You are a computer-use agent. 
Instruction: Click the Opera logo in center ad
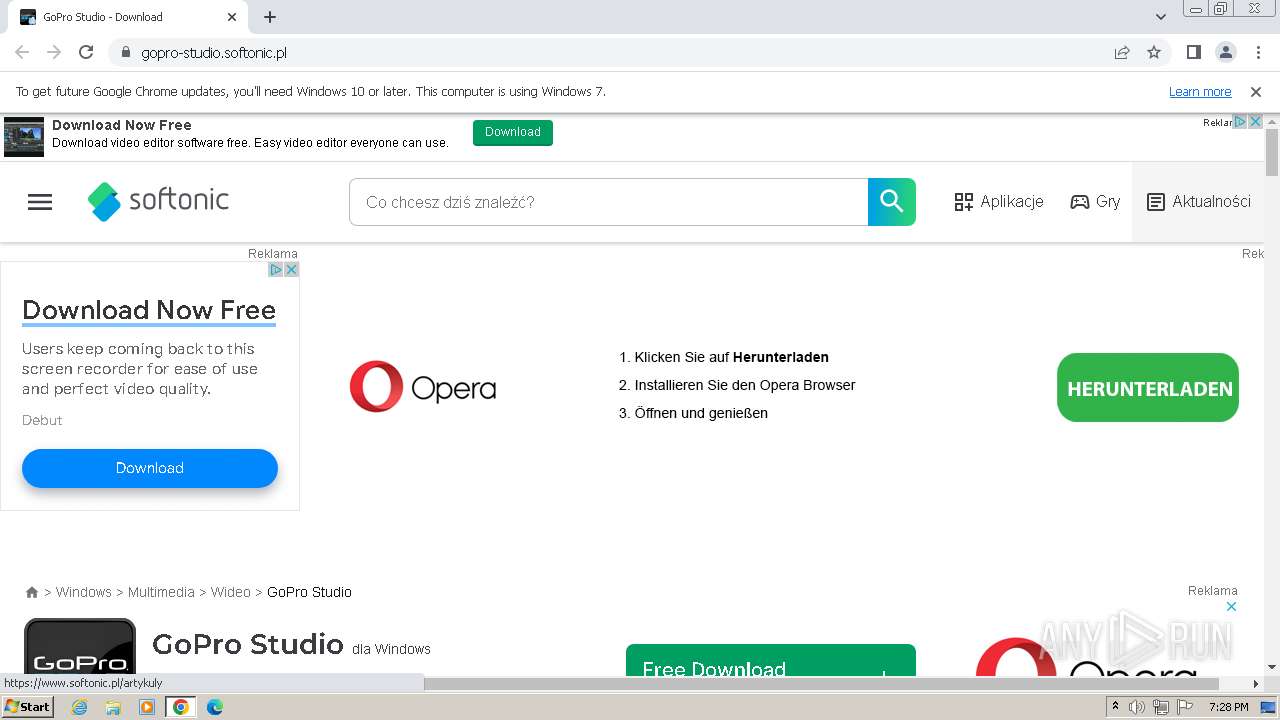(423, 387)
